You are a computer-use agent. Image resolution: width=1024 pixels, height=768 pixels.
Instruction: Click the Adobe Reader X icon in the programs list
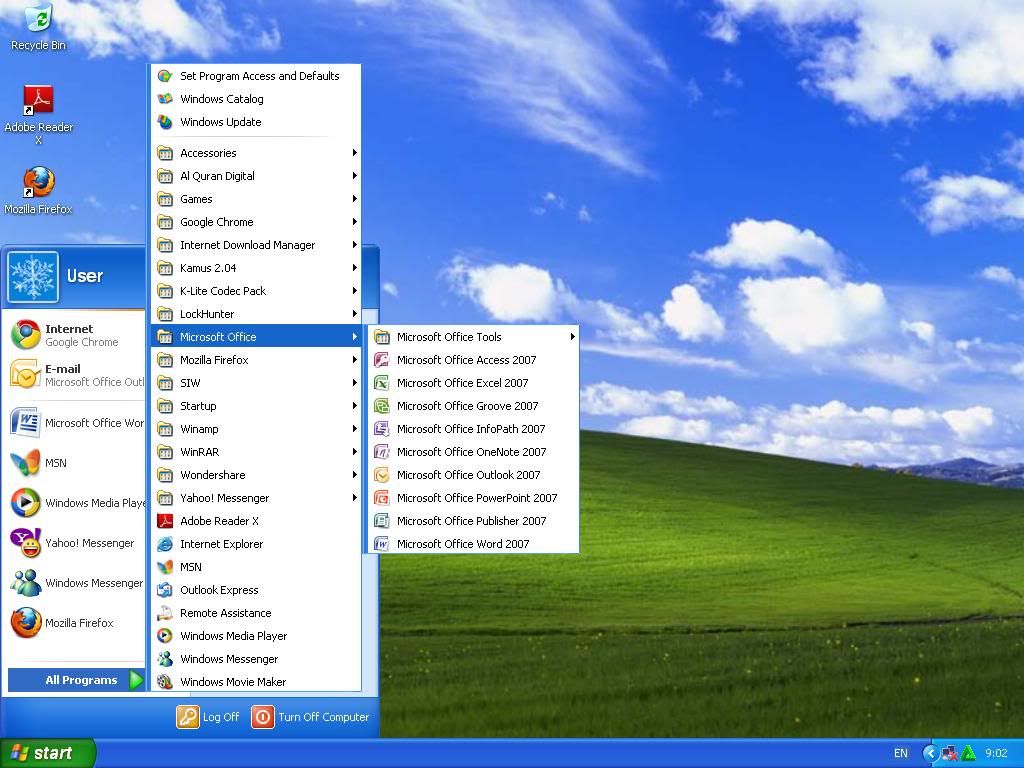pos(165,520)
